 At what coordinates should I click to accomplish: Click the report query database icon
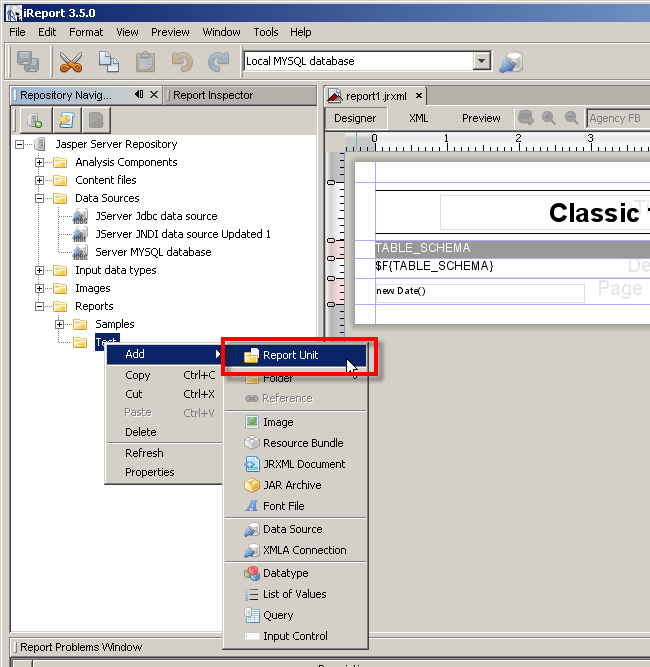coord(525,118)
